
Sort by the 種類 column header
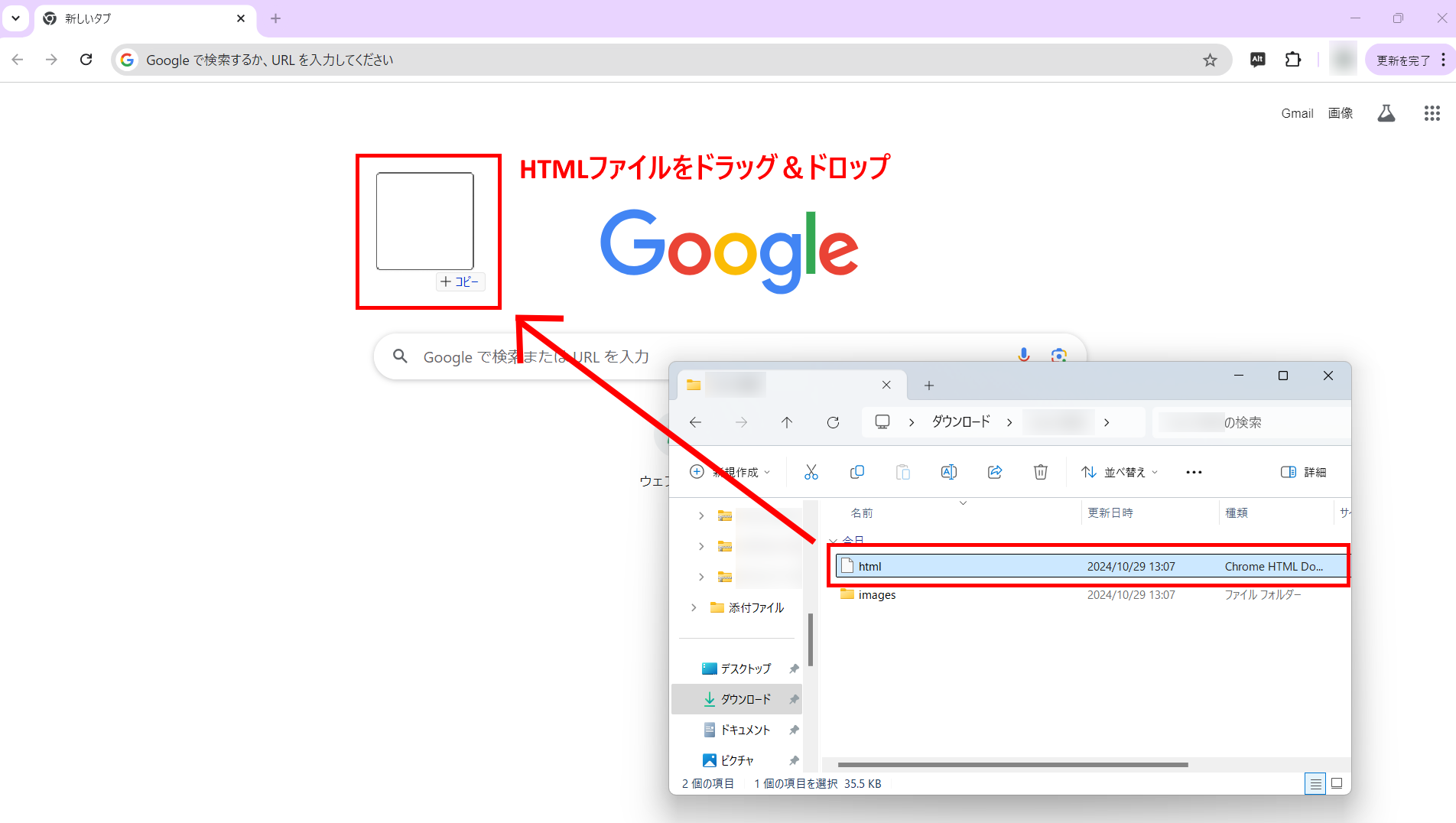[1237, 513]
